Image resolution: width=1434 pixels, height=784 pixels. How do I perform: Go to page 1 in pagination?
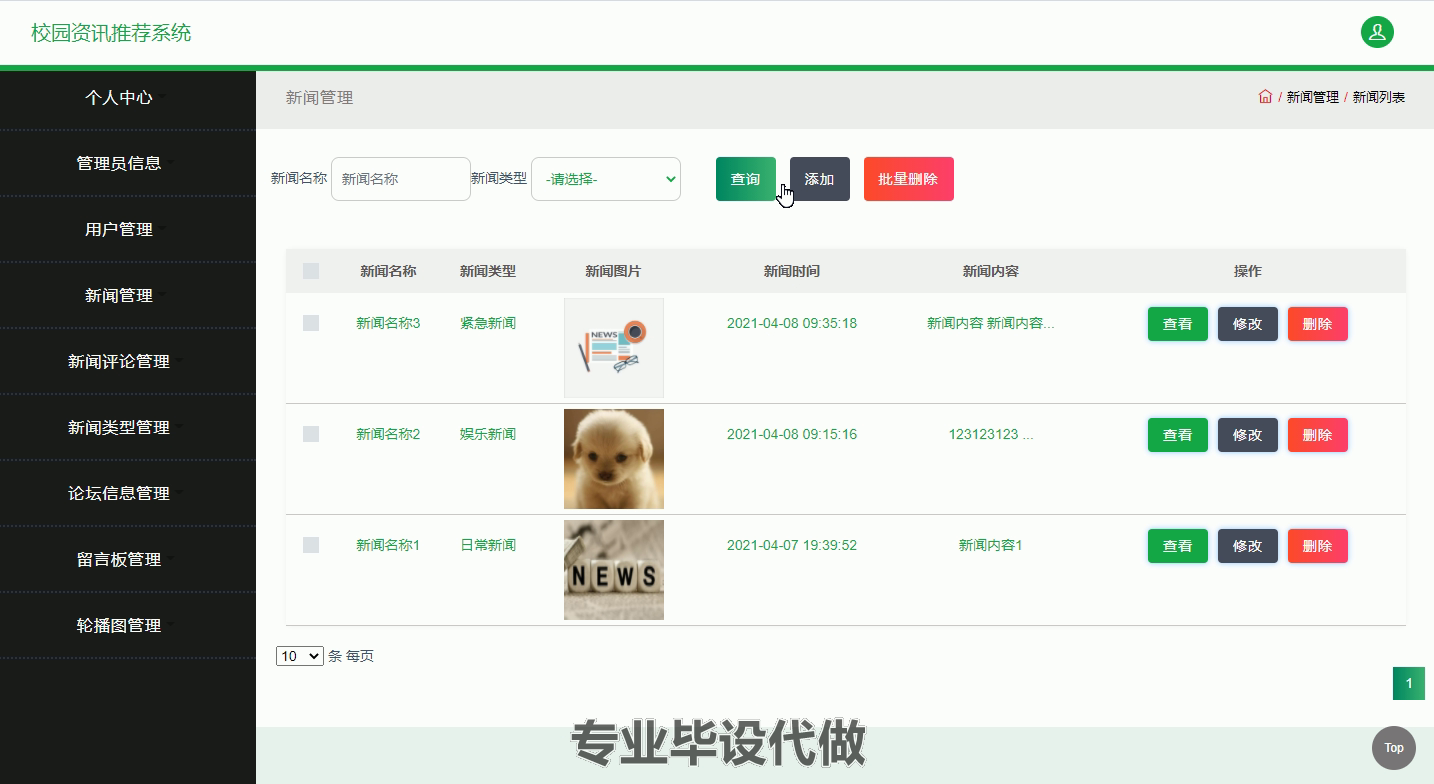point(1409,684)
